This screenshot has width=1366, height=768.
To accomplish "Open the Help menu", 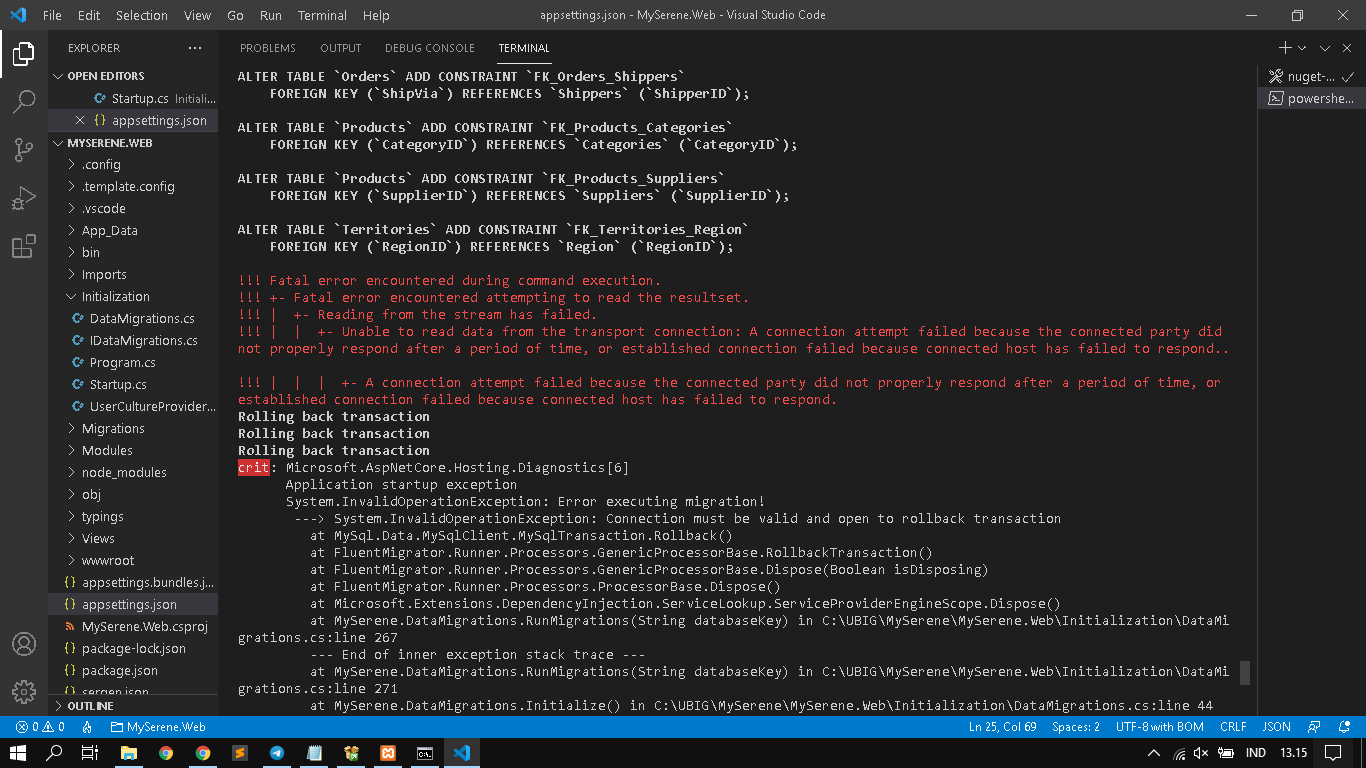I will 376,15.
